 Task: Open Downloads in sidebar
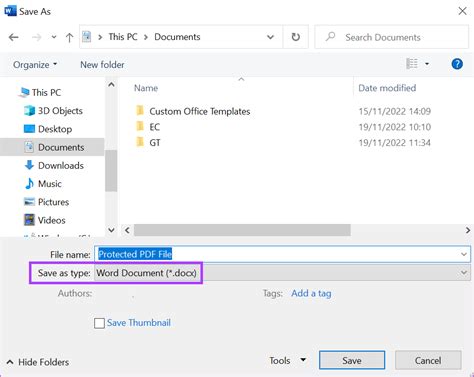[61, 165]
